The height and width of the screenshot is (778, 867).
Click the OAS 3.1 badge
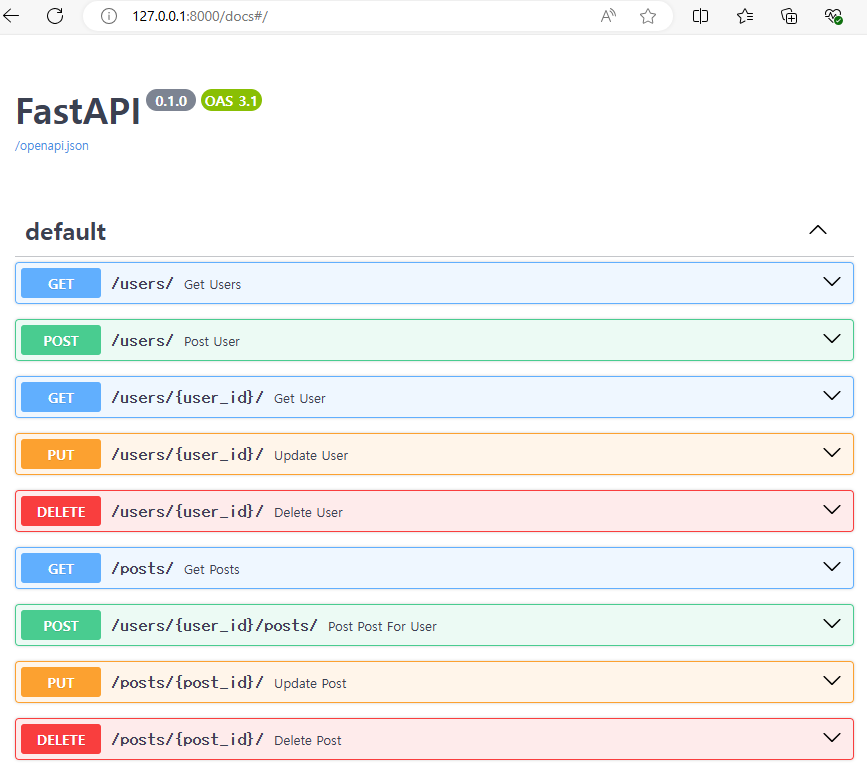(x=231, y=101)
